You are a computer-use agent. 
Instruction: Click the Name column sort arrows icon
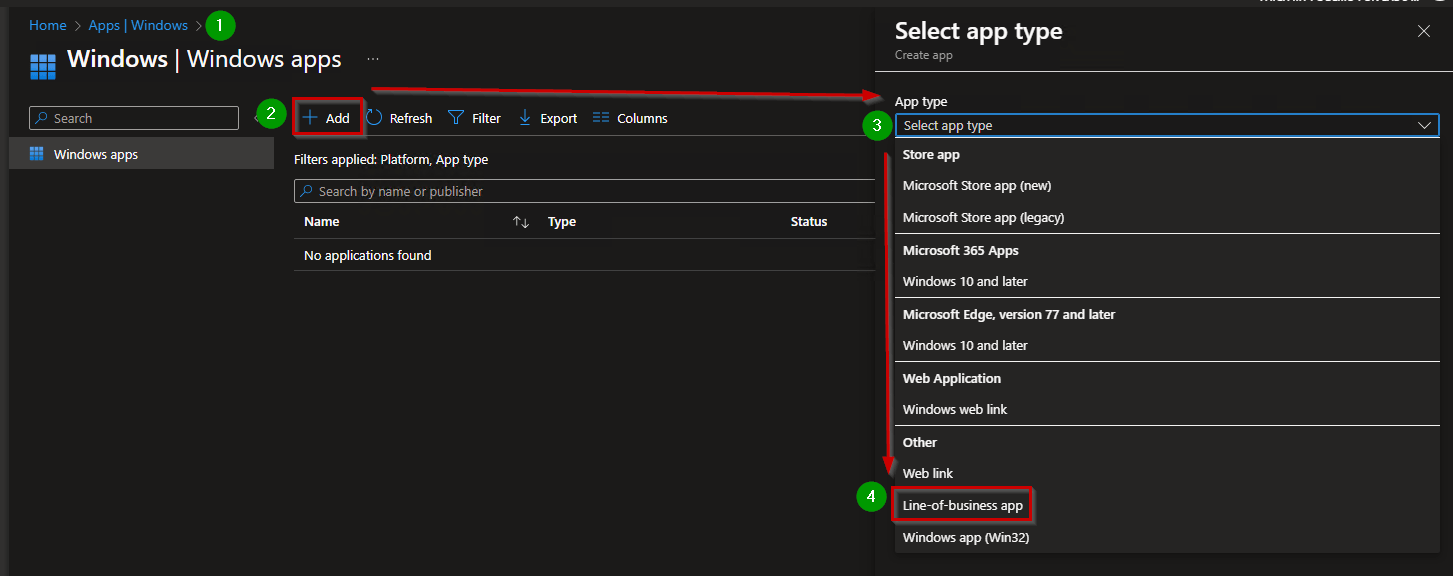tap(521, 221)
